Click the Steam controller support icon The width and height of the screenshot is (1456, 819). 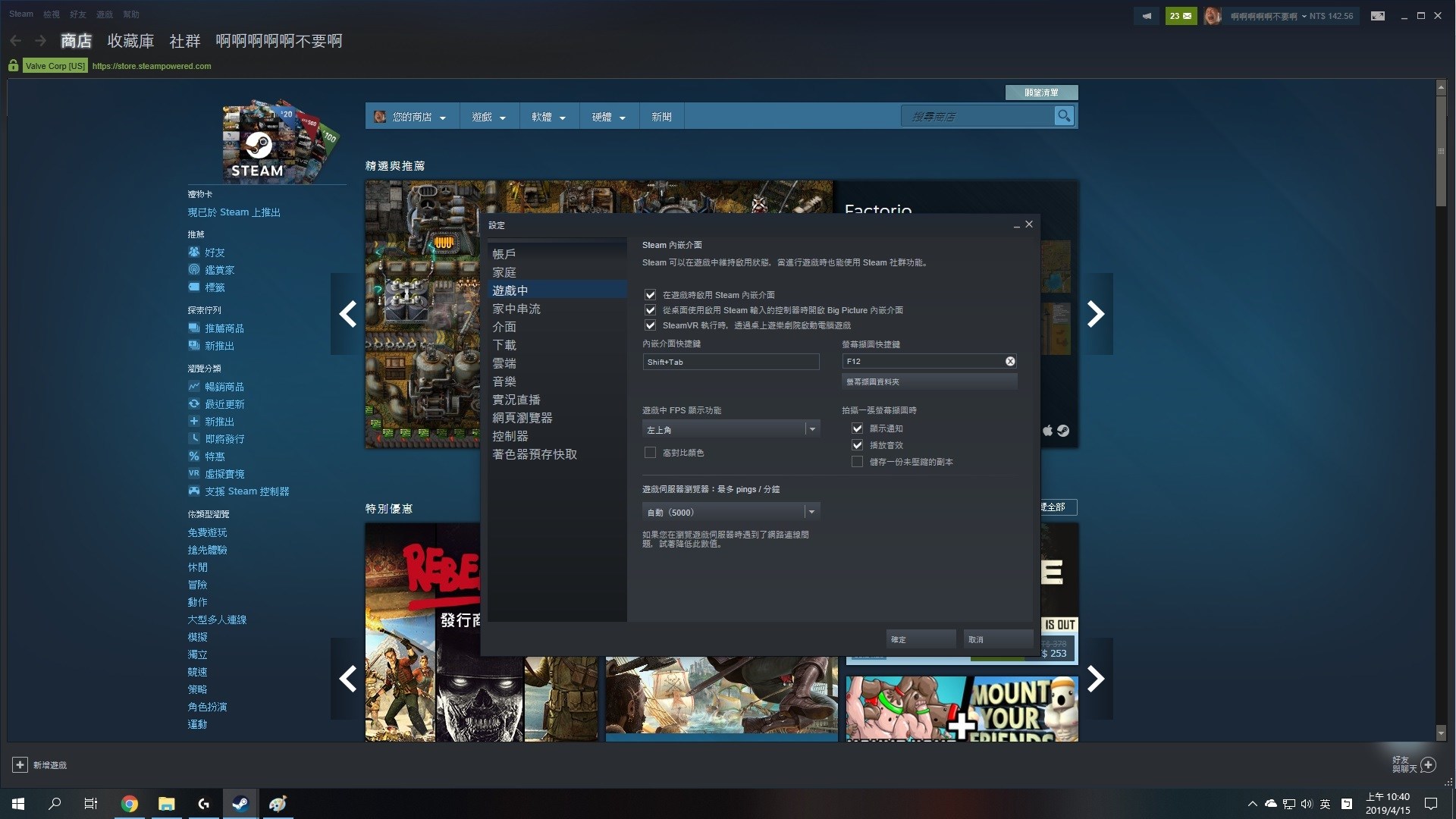point(194,491)
